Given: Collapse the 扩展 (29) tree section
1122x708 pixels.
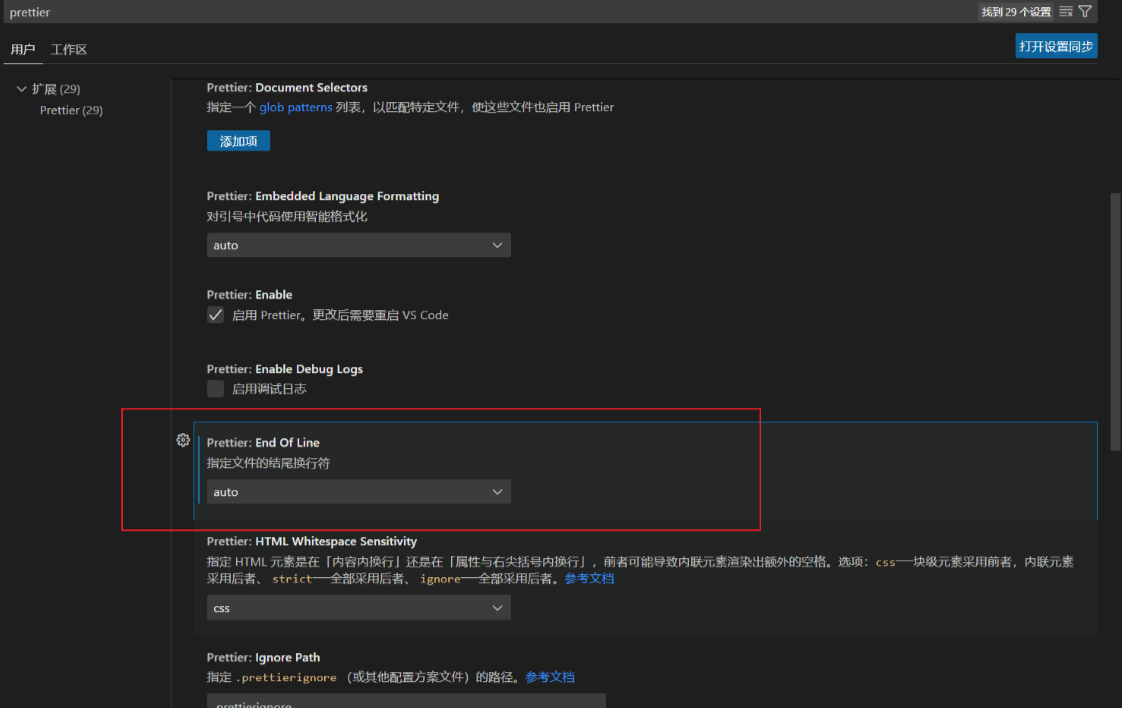Looking at the screenshot, I should (x=21, y=89).
